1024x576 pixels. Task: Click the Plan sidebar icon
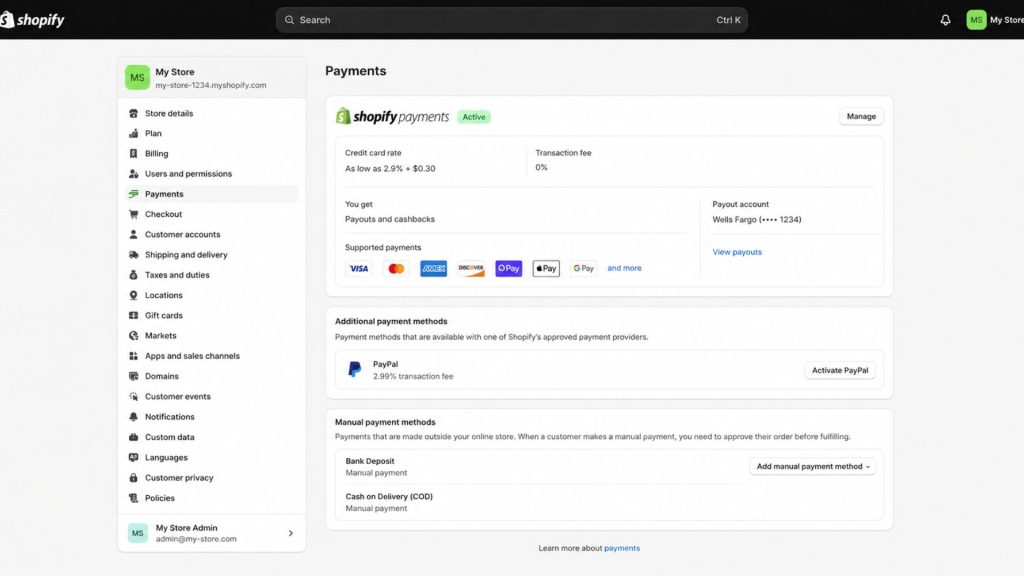tap(133, 133)
